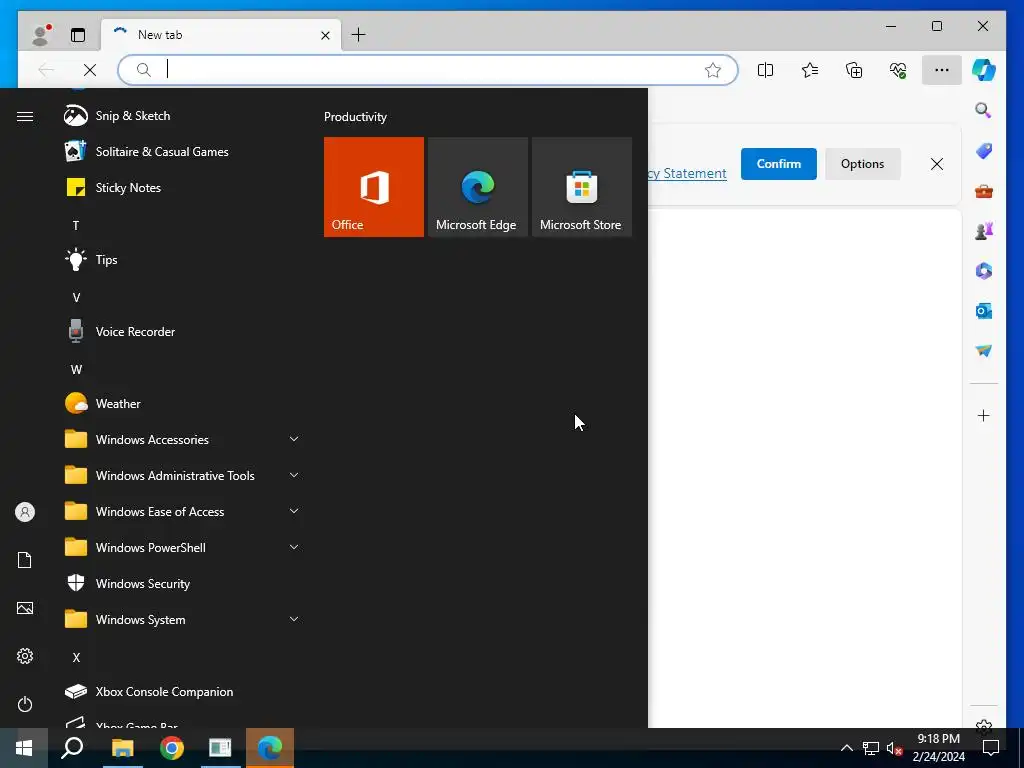Open Edge profile icon
Image resolution: width=1024 pixels, height=768 pixels.
pyautogui.click(x=41, y=35)
